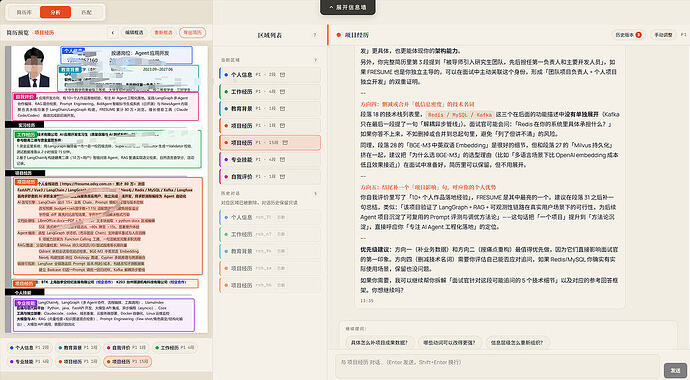Click the purple 专业技能 box on the resume
This screenshot has height=380, width=690.
(x=104, y=315)
